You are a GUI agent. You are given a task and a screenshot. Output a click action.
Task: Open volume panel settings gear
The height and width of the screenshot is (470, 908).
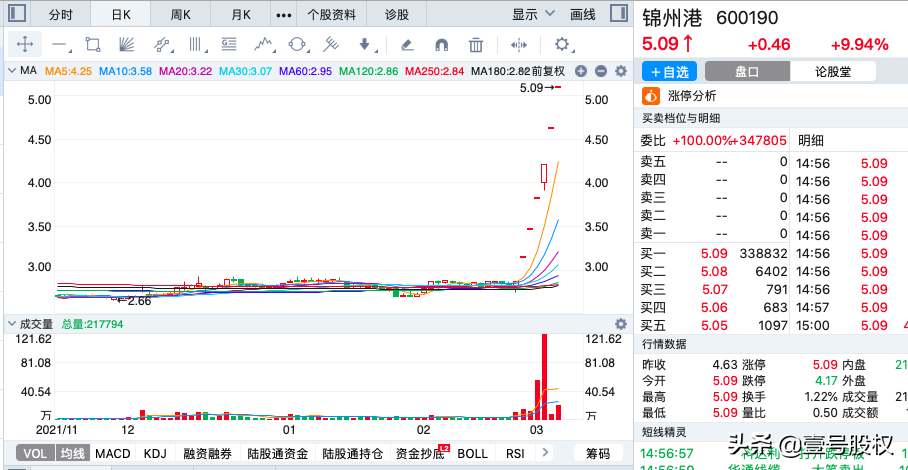pyautogui.click(x=621, y=324)
